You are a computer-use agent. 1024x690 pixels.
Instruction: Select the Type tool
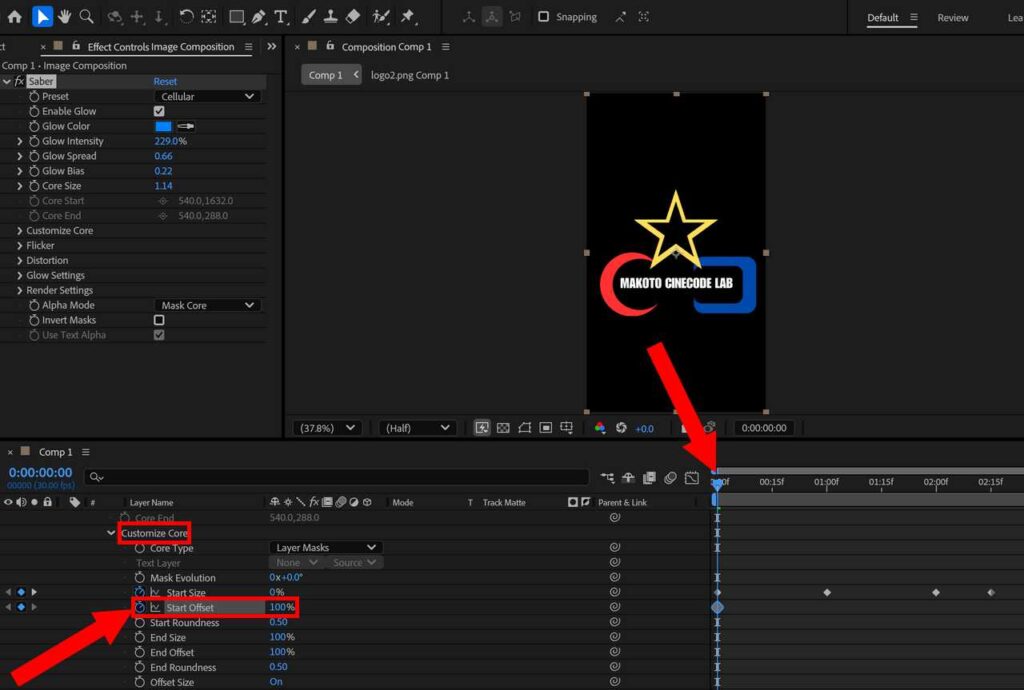coord(281,17)
